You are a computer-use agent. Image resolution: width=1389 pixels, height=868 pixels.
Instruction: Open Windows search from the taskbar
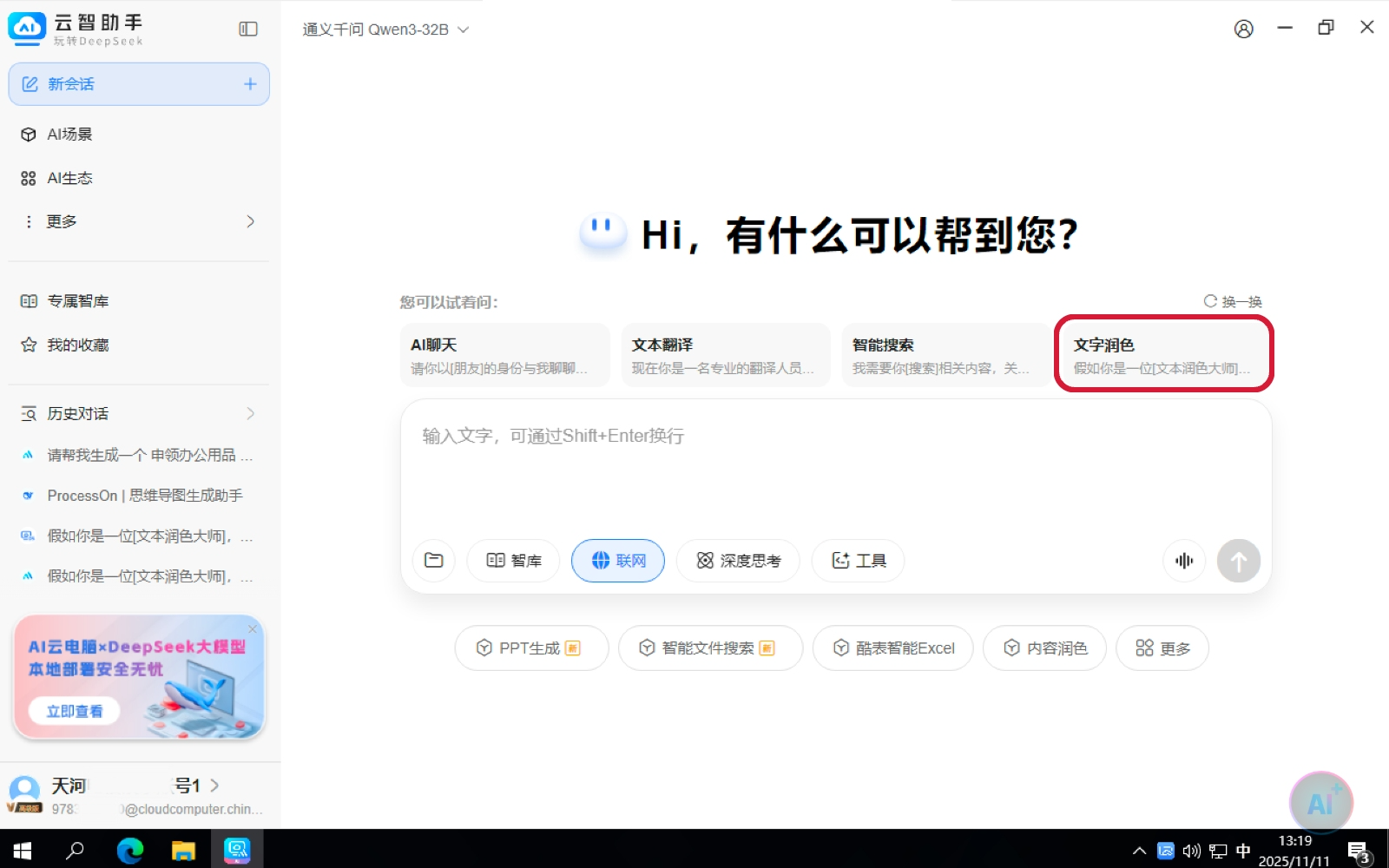(x=76, y=851)
